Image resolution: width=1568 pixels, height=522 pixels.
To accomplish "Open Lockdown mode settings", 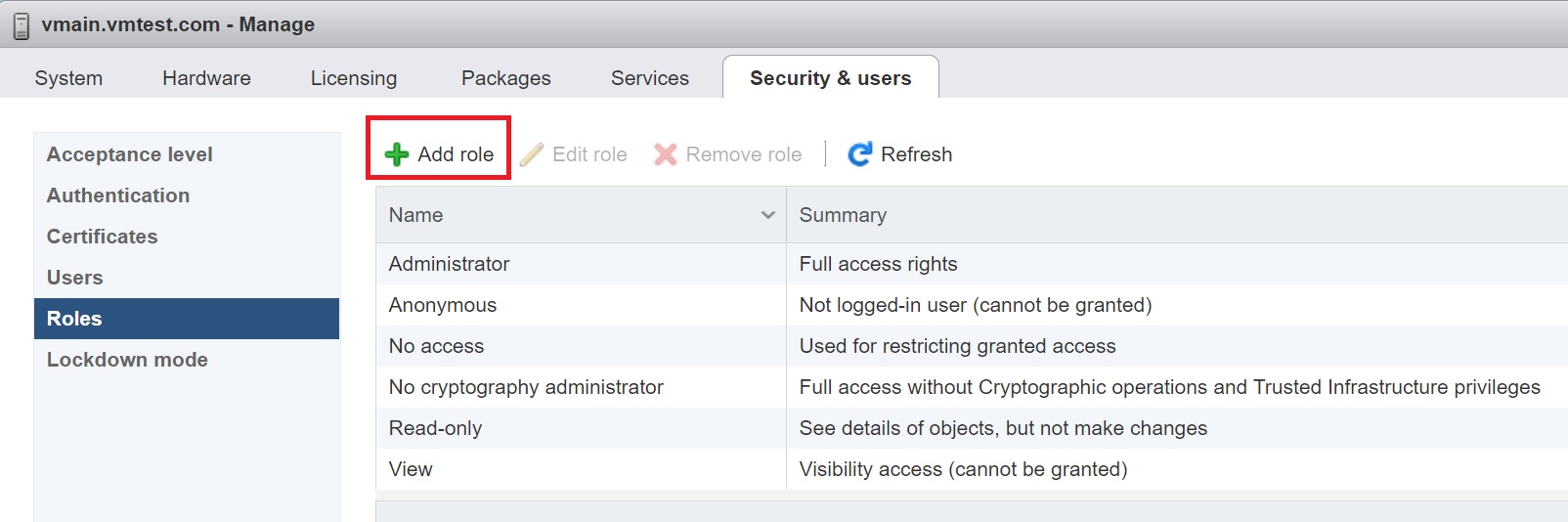I will point(127,360).
